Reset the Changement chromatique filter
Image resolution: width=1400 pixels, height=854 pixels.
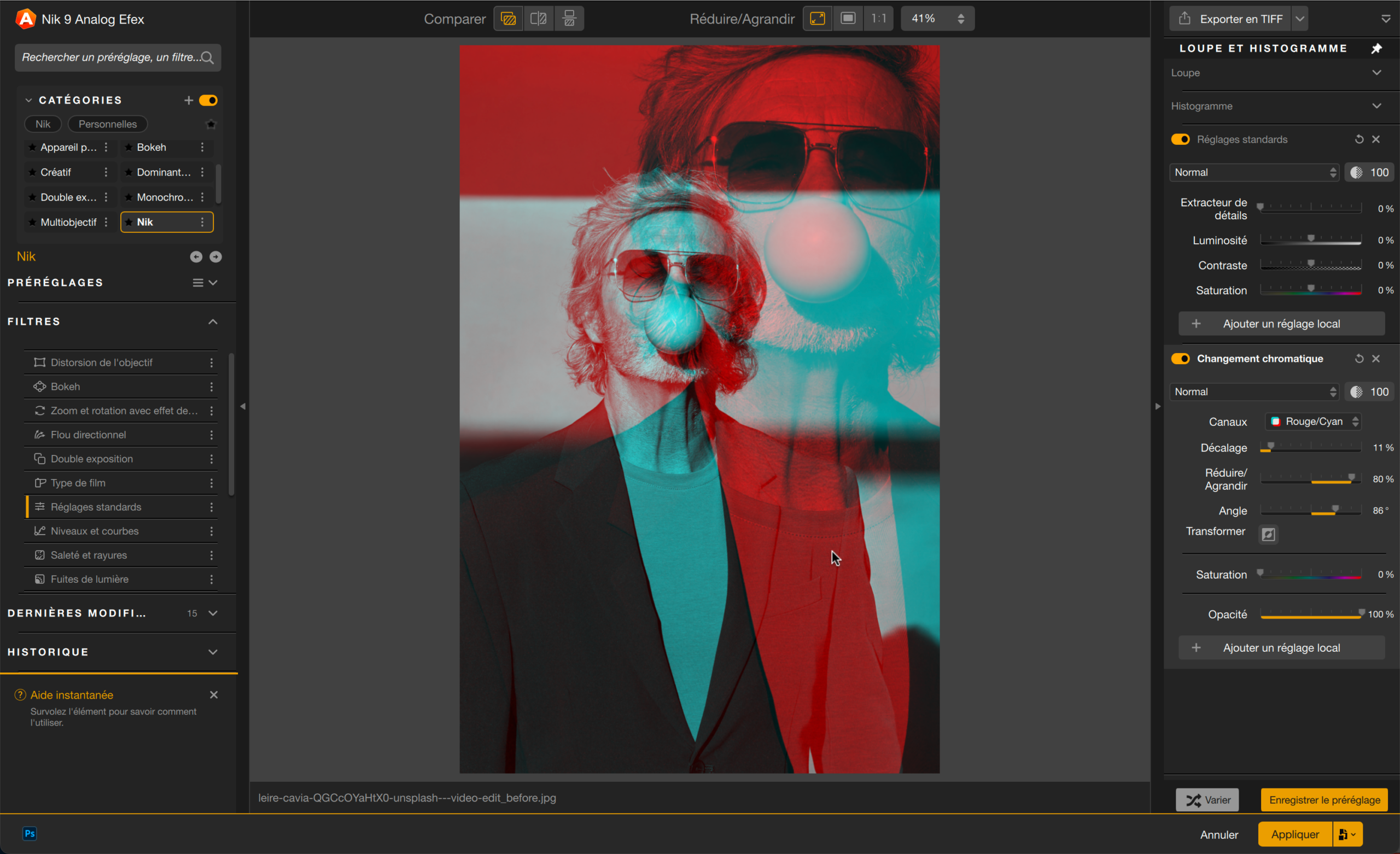point(1358,359)
